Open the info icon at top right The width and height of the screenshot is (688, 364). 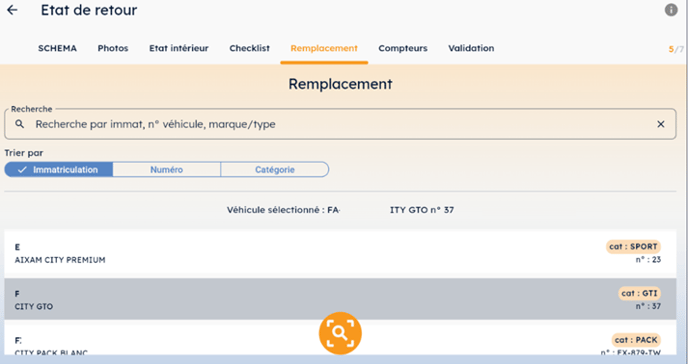[671, 10]
